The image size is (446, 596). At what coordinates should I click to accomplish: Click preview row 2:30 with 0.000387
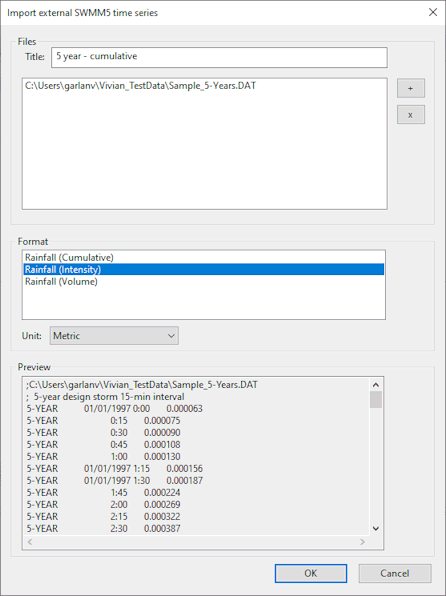(x=103, y=528)
